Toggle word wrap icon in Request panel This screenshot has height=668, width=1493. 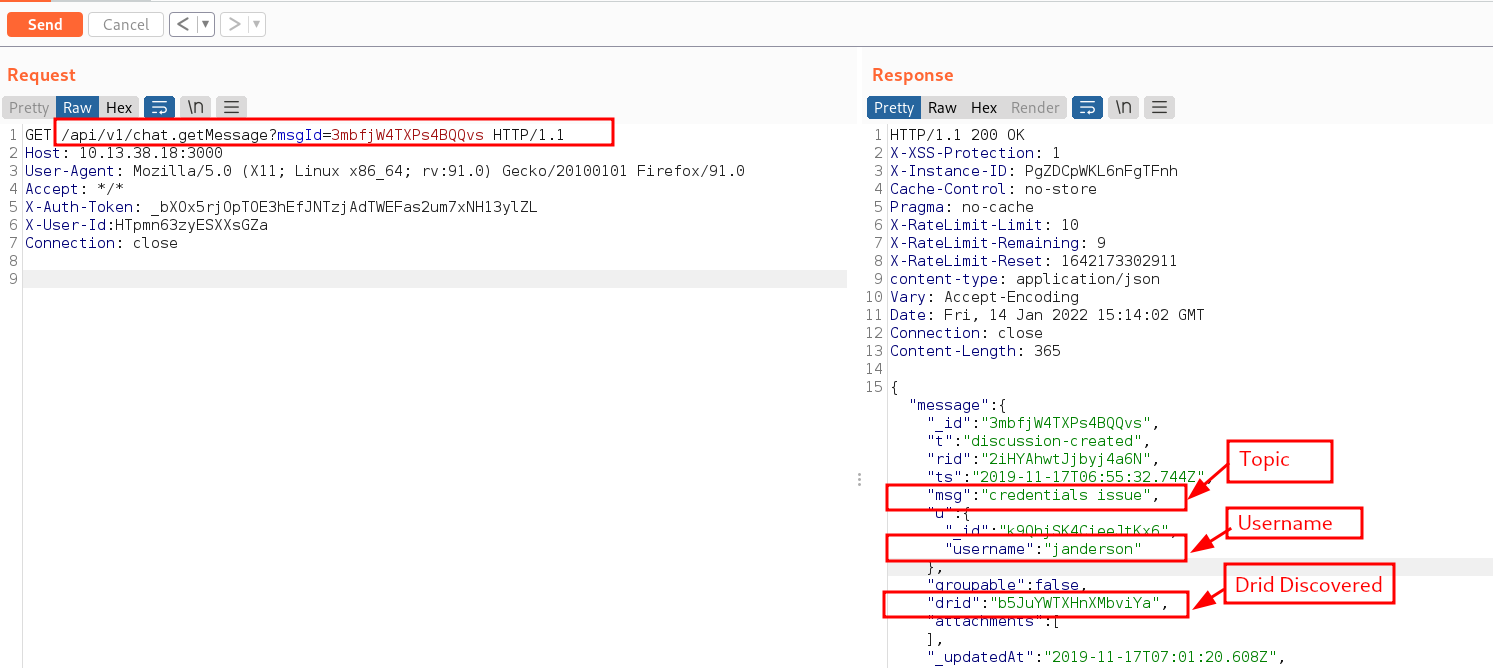click(160, 107)
